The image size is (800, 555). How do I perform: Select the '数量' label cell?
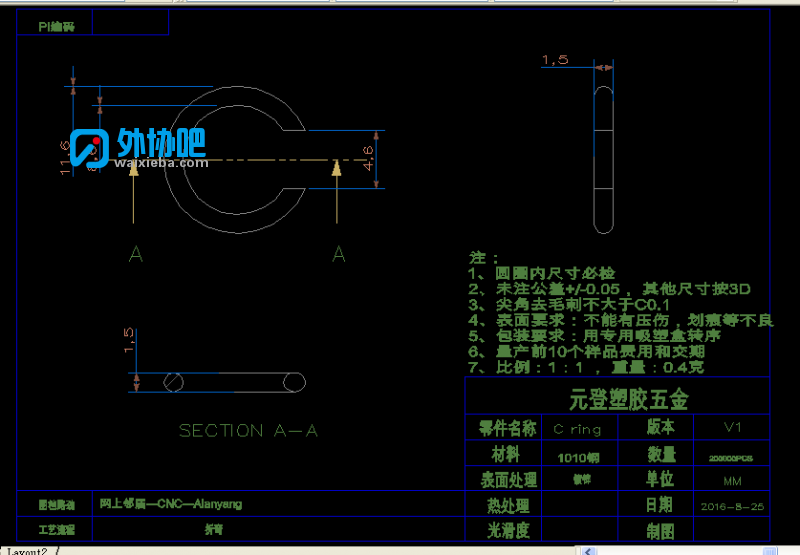point(662,454)
